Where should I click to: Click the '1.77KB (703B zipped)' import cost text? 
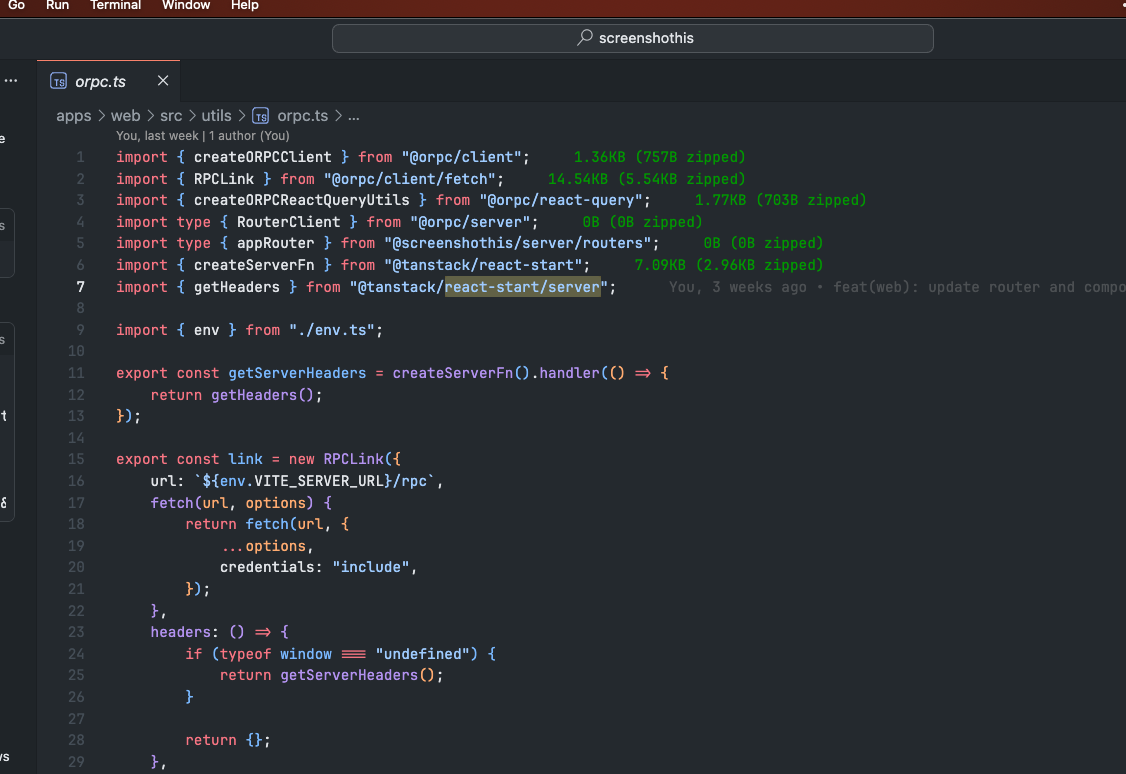click(x=781, y=200)
